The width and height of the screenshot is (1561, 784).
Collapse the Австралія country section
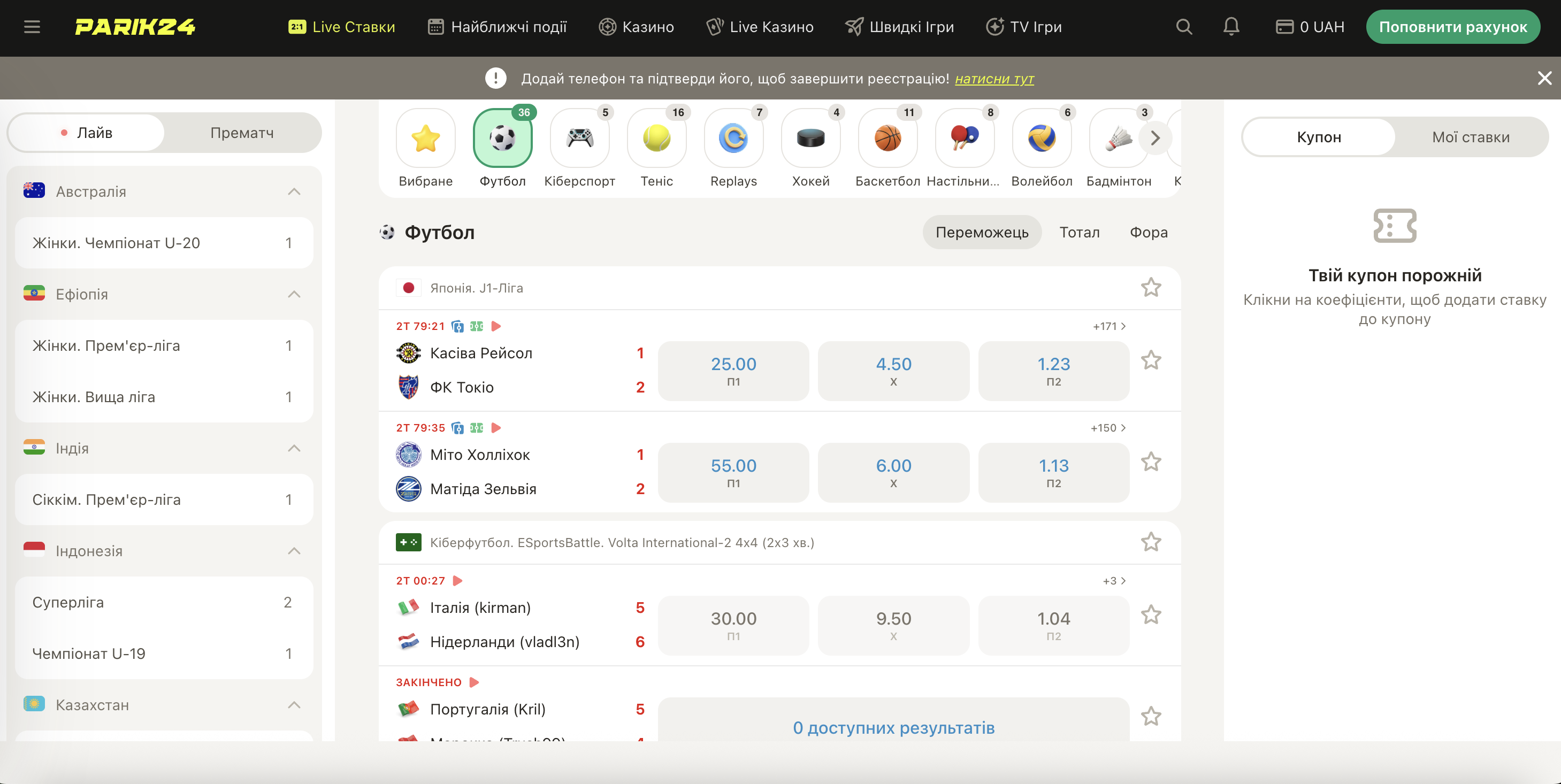coord(295,191)
